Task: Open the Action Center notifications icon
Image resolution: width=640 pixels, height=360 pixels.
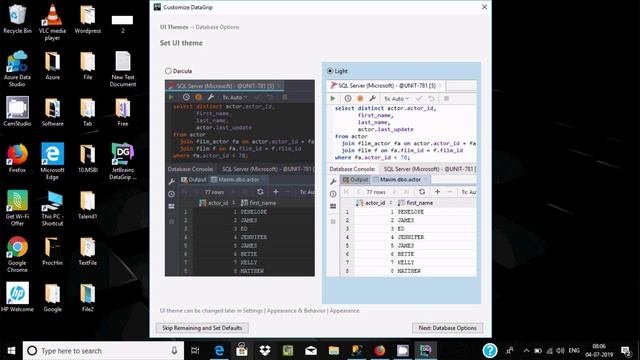Action: 625,351
